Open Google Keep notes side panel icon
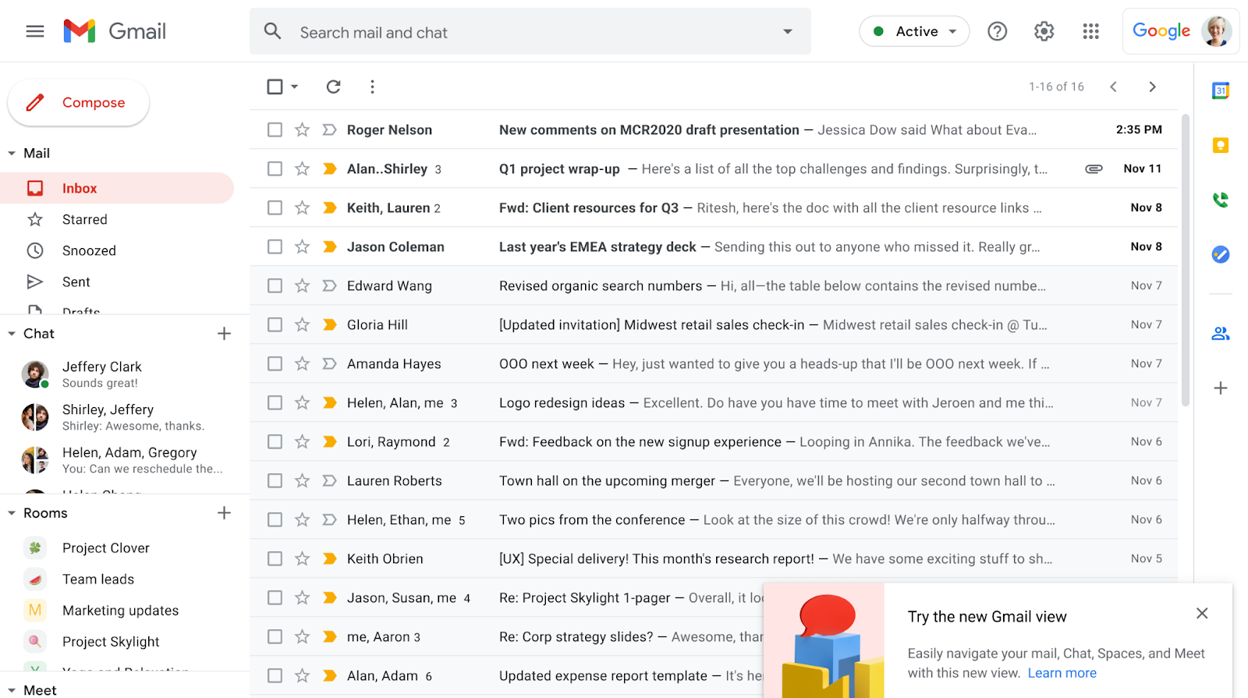1248x698 pixels. coord(1220,146)
